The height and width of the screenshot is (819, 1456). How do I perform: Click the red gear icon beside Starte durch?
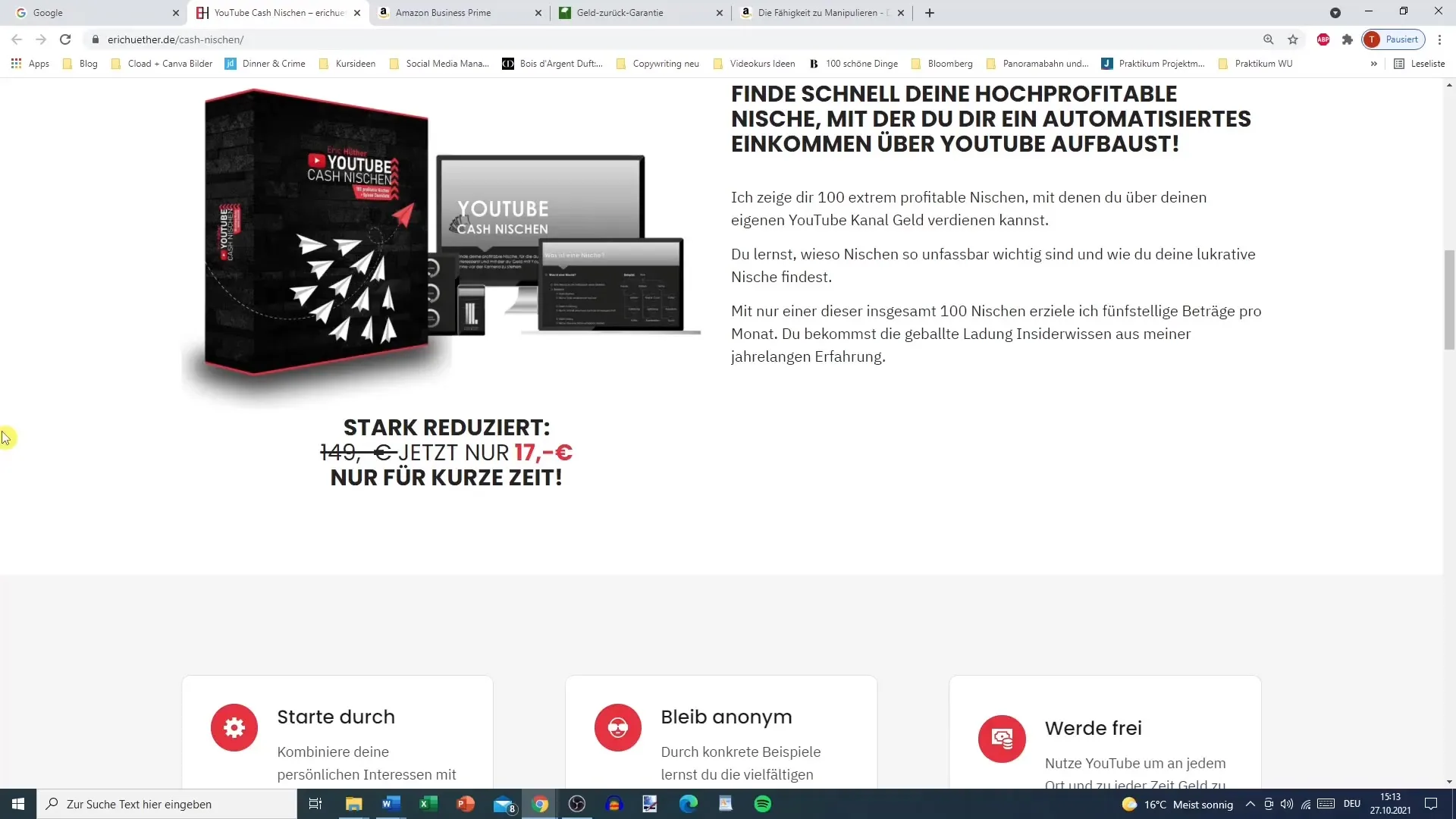234,728
